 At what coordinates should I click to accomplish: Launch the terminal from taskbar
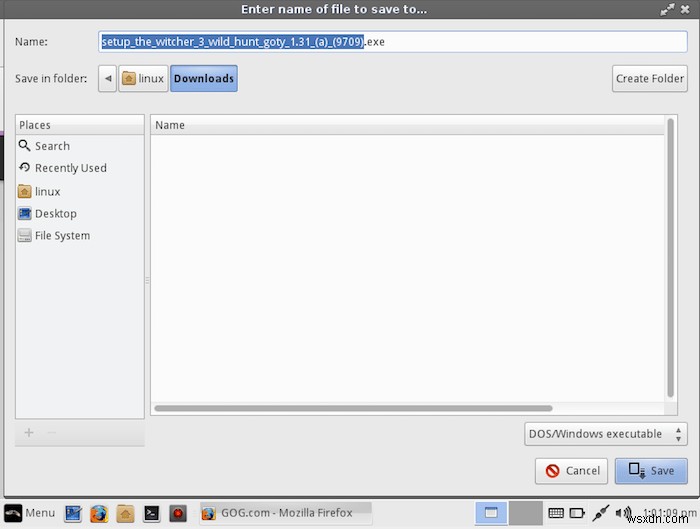pos(152,513)
